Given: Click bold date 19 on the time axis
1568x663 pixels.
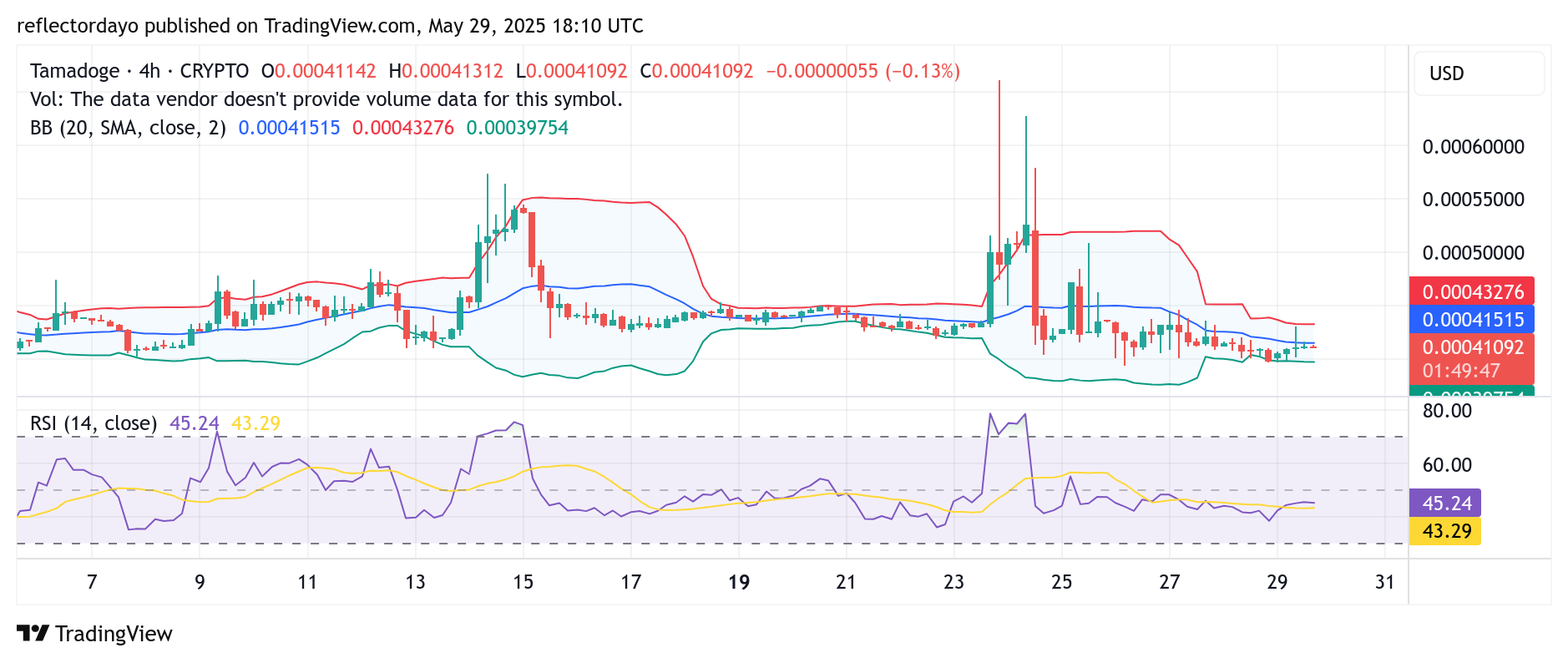Looking at the screenshot, I should [x=739, y=582].
